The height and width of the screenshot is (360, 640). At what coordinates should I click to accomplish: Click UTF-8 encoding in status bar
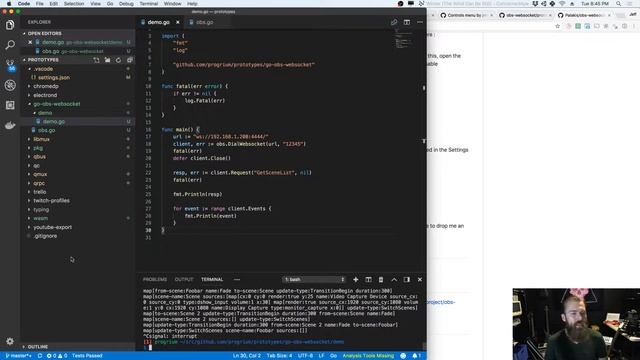click(x=305, y=356)
